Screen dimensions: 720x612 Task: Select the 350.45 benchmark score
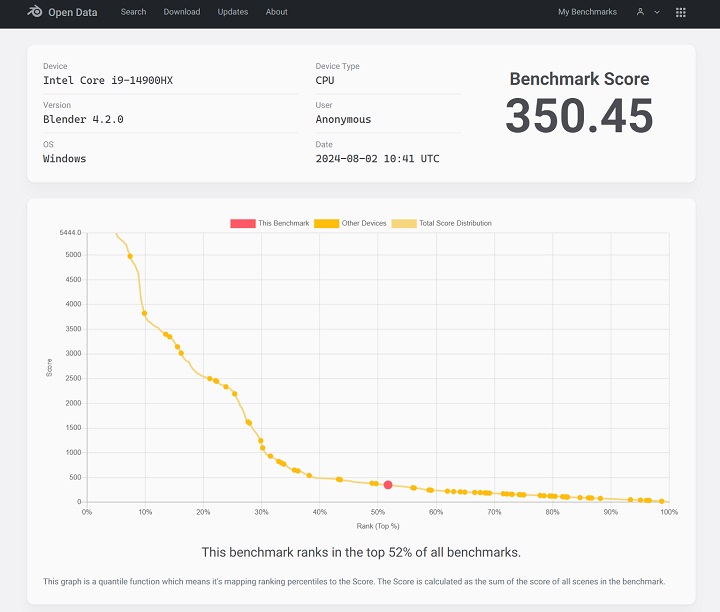tap(579, 116)
